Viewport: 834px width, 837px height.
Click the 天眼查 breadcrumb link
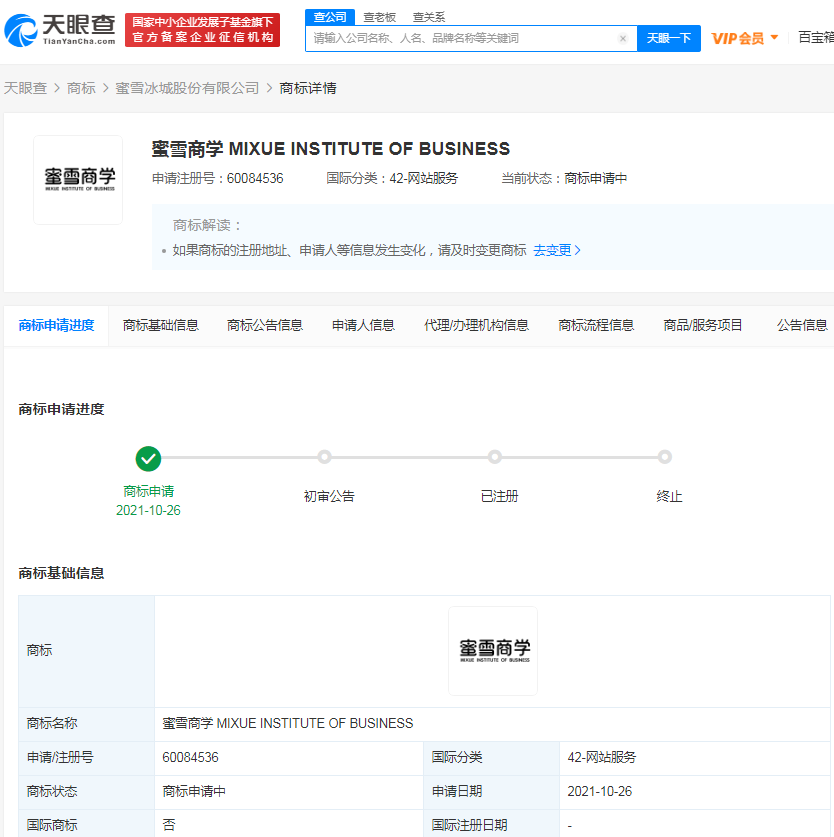pos(25,88)
